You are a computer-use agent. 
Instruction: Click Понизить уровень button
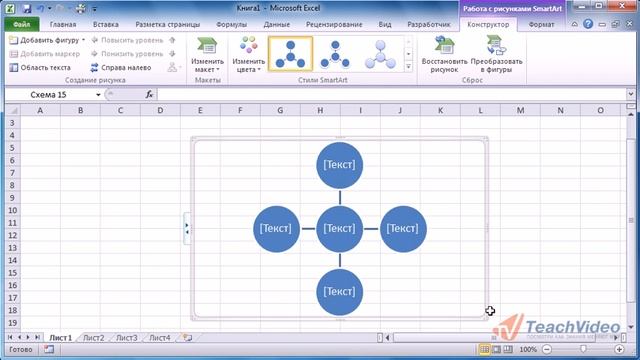coord(127,53)
